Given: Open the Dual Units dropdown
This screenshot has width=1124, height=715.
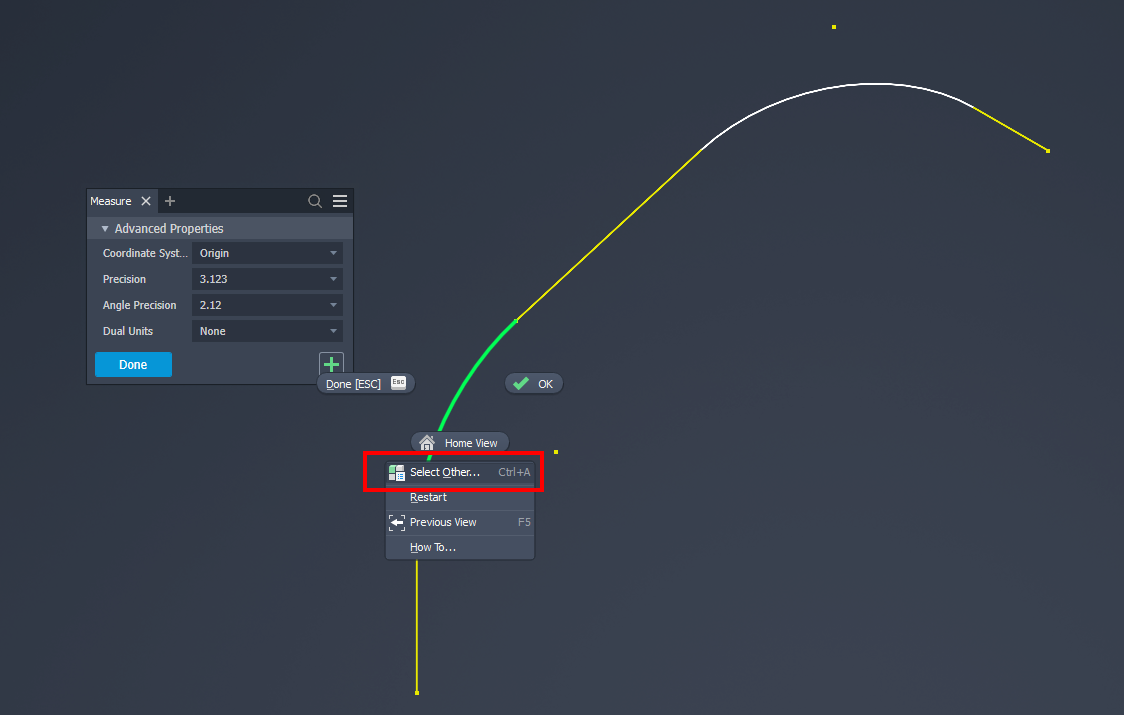Looking at the screenshot, I should [267, 331].
